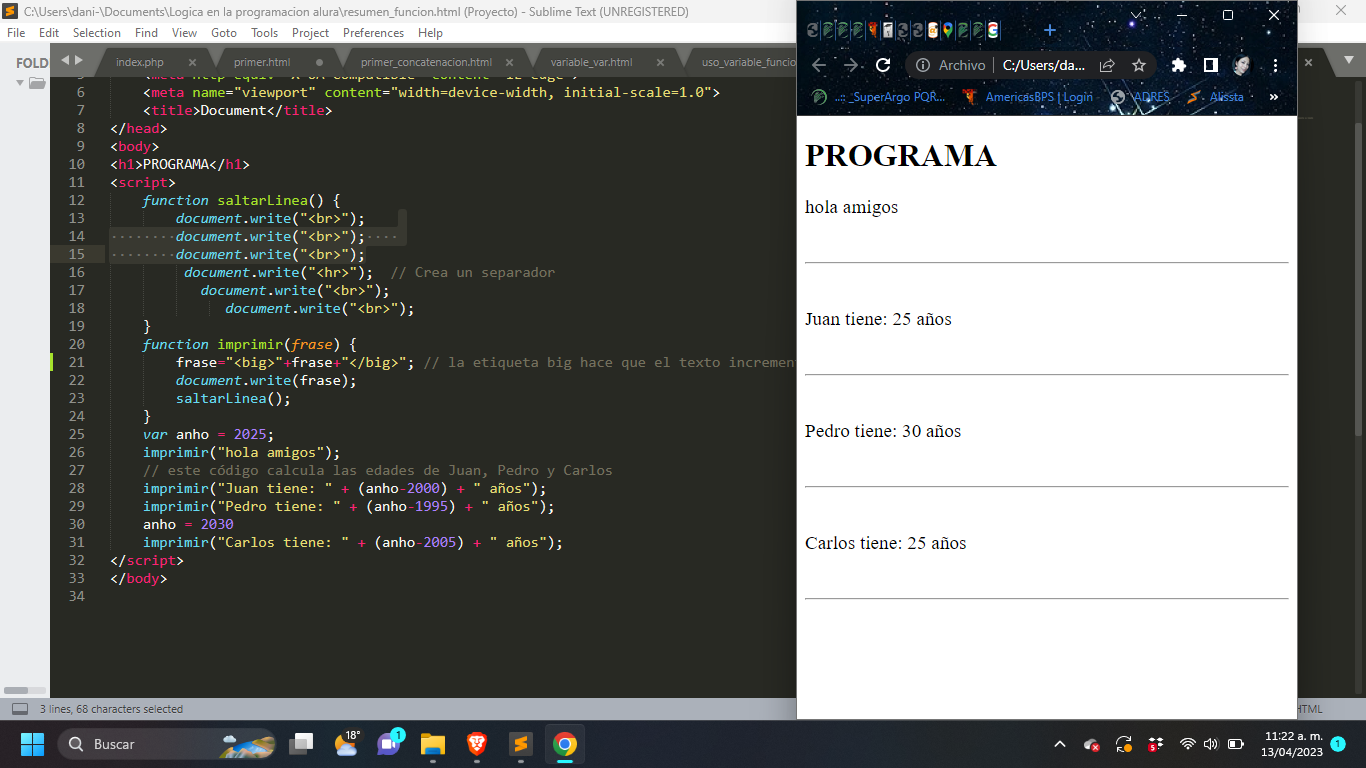Click the Buscar search box on taskbar
Viewport: 1366px width, 768px height.
(169, 744)
